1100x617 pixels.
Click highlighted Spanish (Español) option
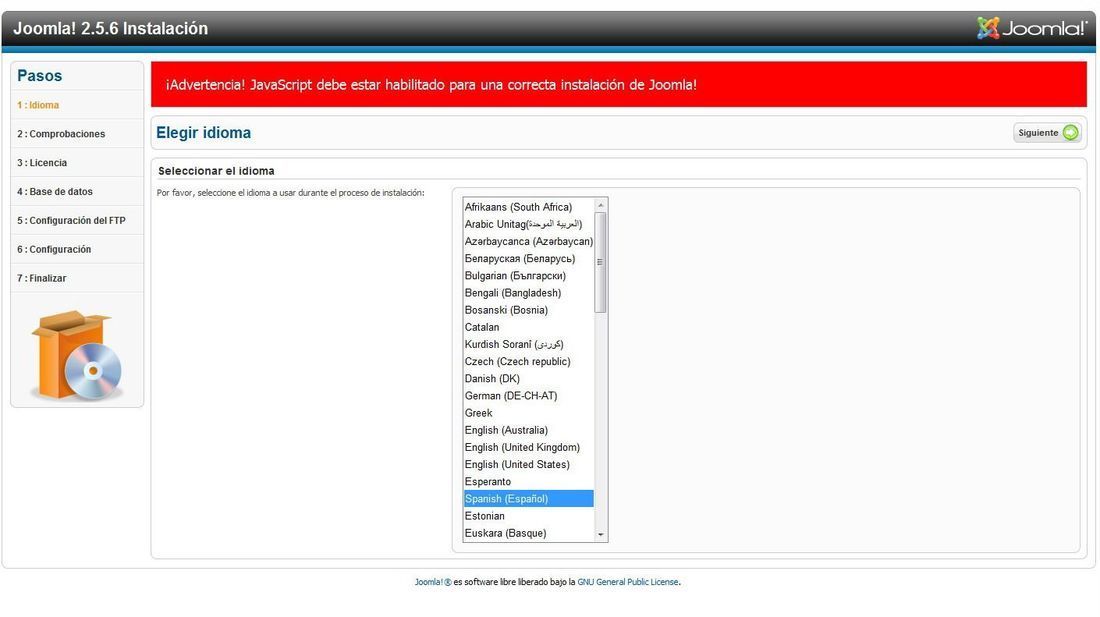point(529,499)
